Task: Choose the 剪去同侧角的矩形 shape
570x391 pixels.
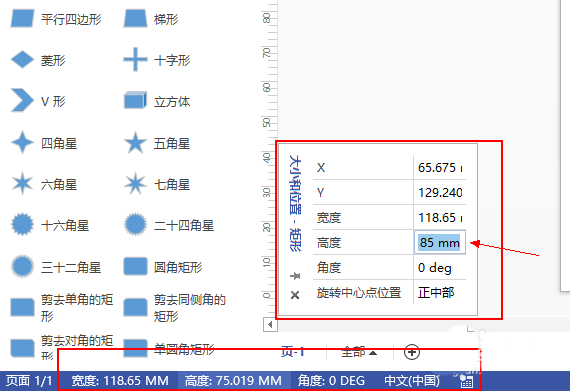Action: 174,308
